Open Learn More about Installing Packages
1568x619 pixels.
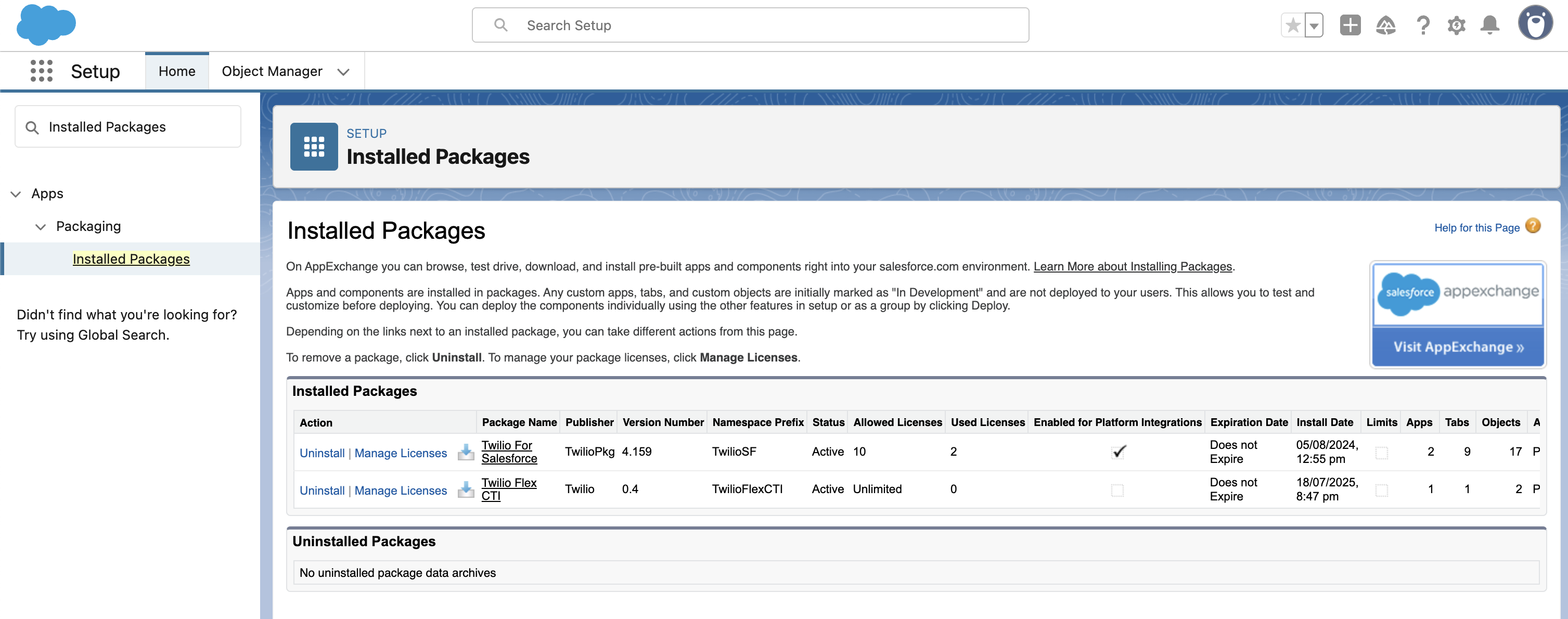point(1132,267)
